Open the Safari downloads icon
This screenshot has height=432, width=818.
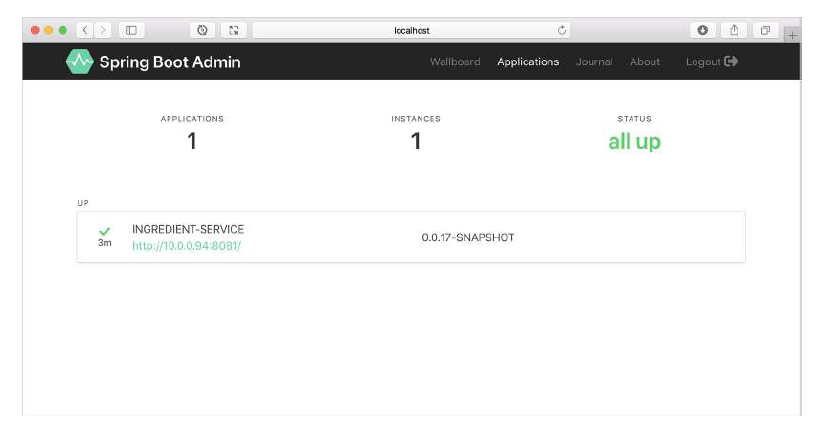point(703,30)
